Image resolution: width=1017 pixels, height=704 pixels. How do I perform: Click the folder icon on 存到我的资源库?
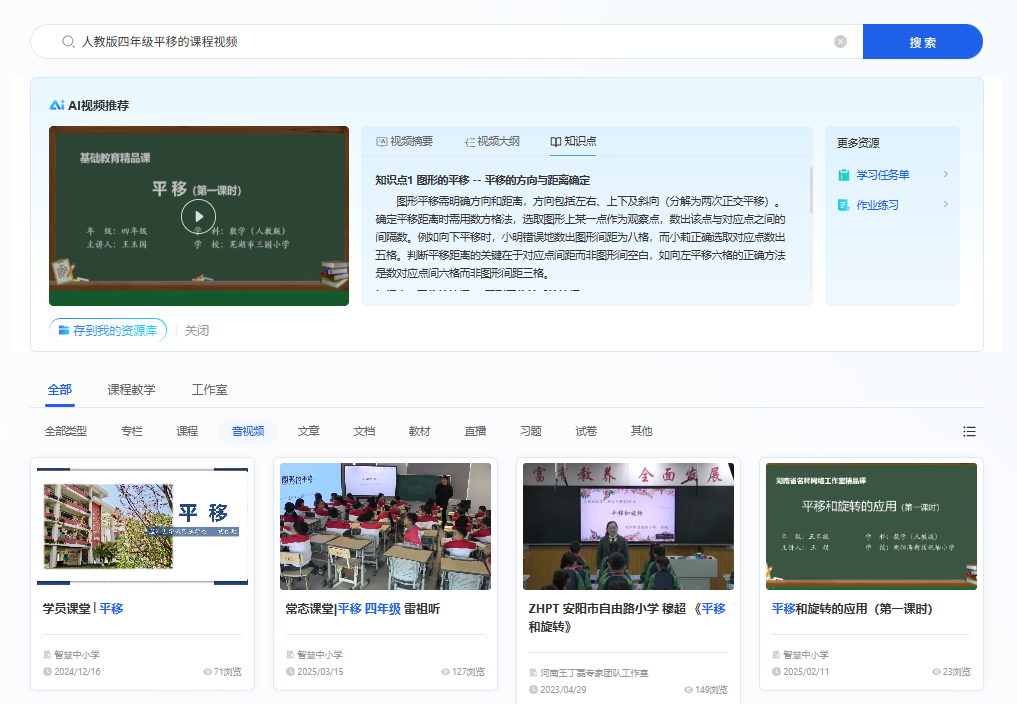tap(66, 330)
